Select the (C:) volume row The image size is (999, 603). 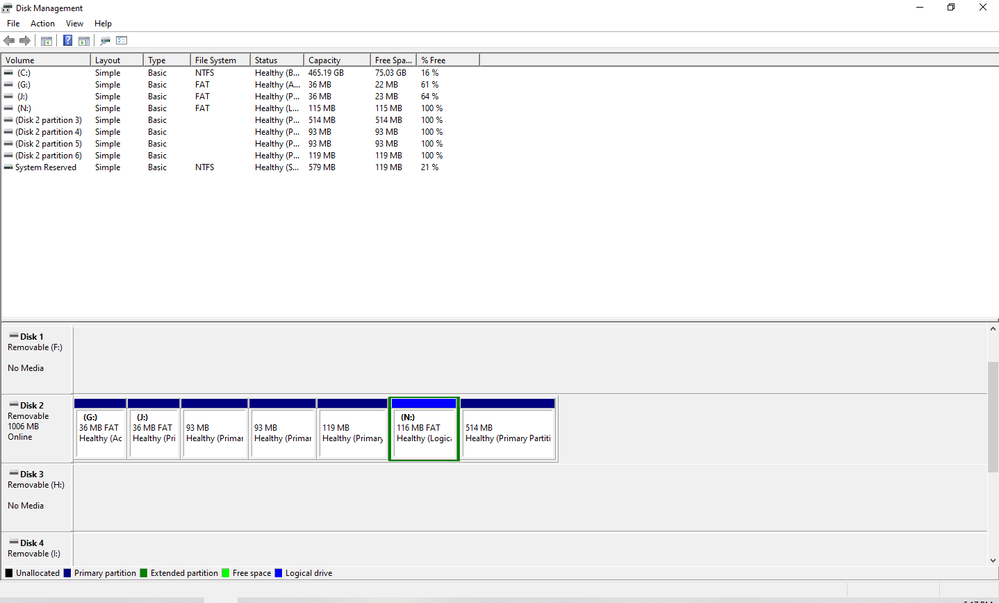tap(24, 73)
